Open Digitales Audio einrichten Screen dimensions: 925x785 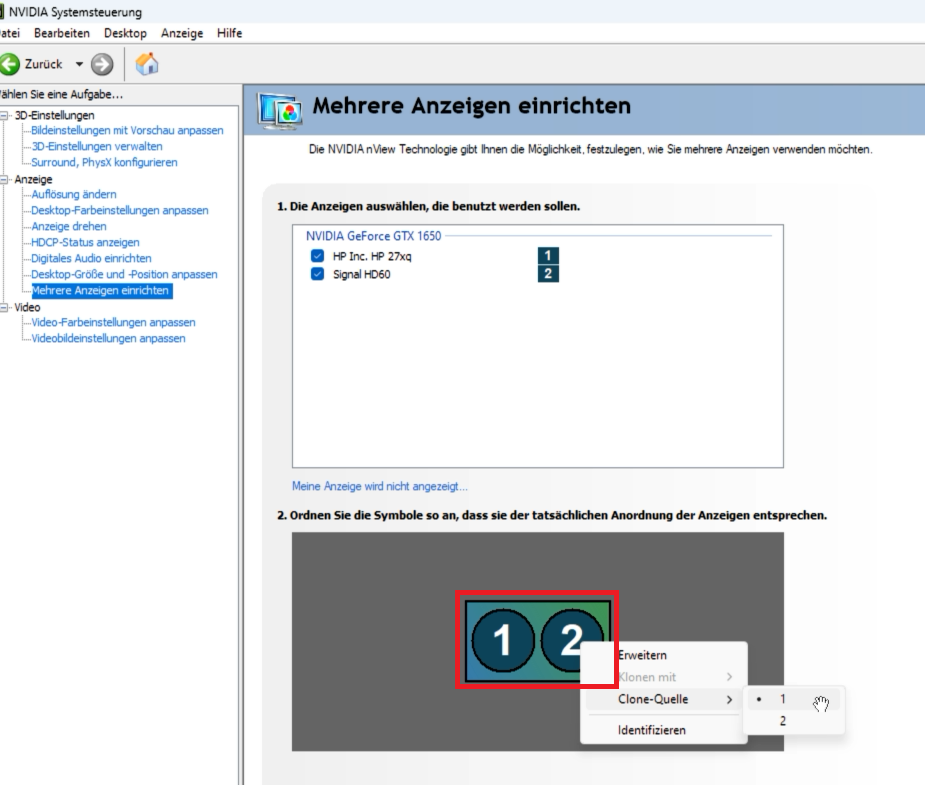pos(91,258)
